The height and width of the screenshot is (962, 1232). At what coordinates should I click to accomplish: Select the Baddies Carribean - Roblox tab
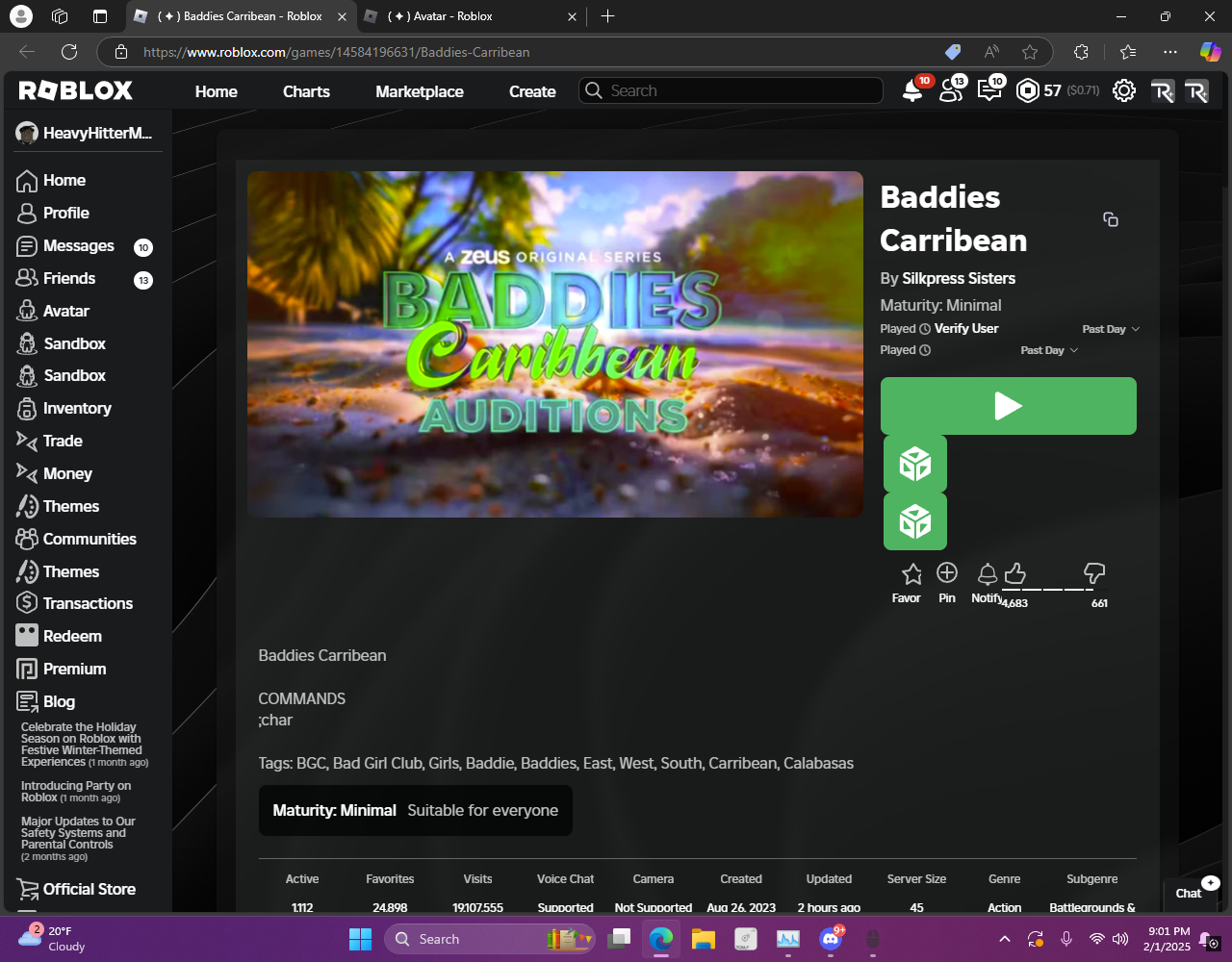tap(240, 16)
